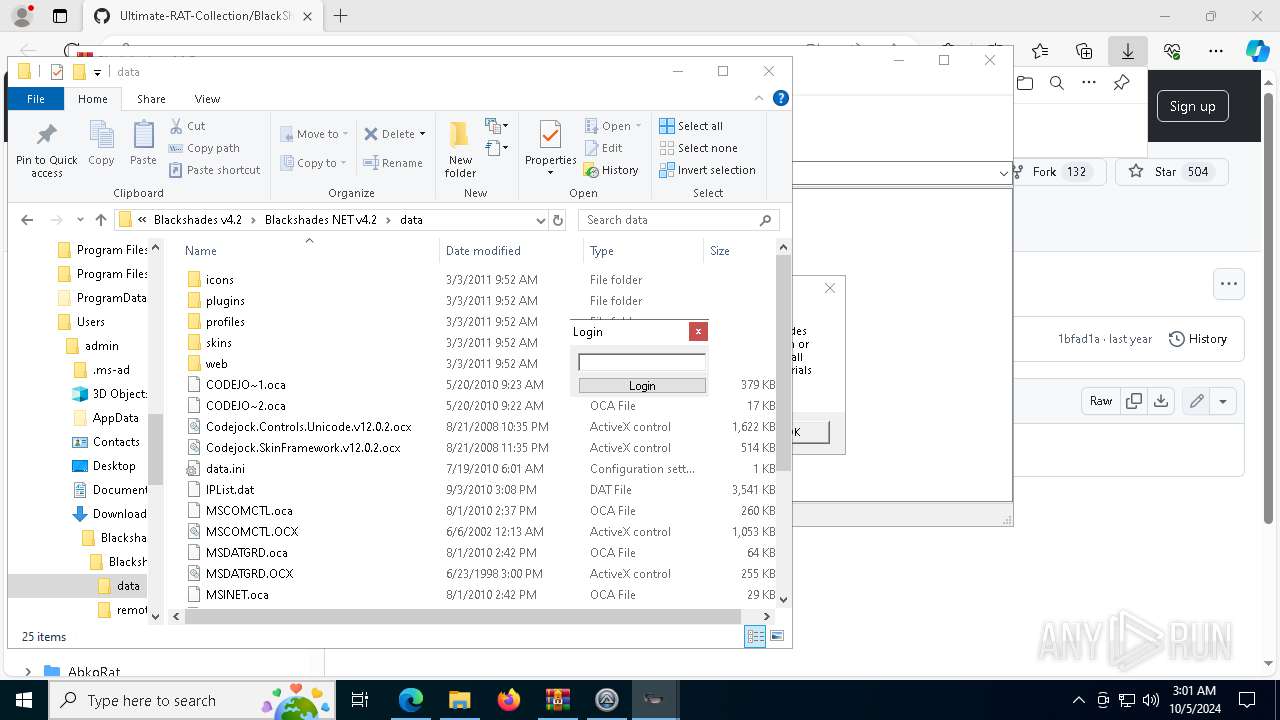Open Windows Start menu

(x=23, y=700)
